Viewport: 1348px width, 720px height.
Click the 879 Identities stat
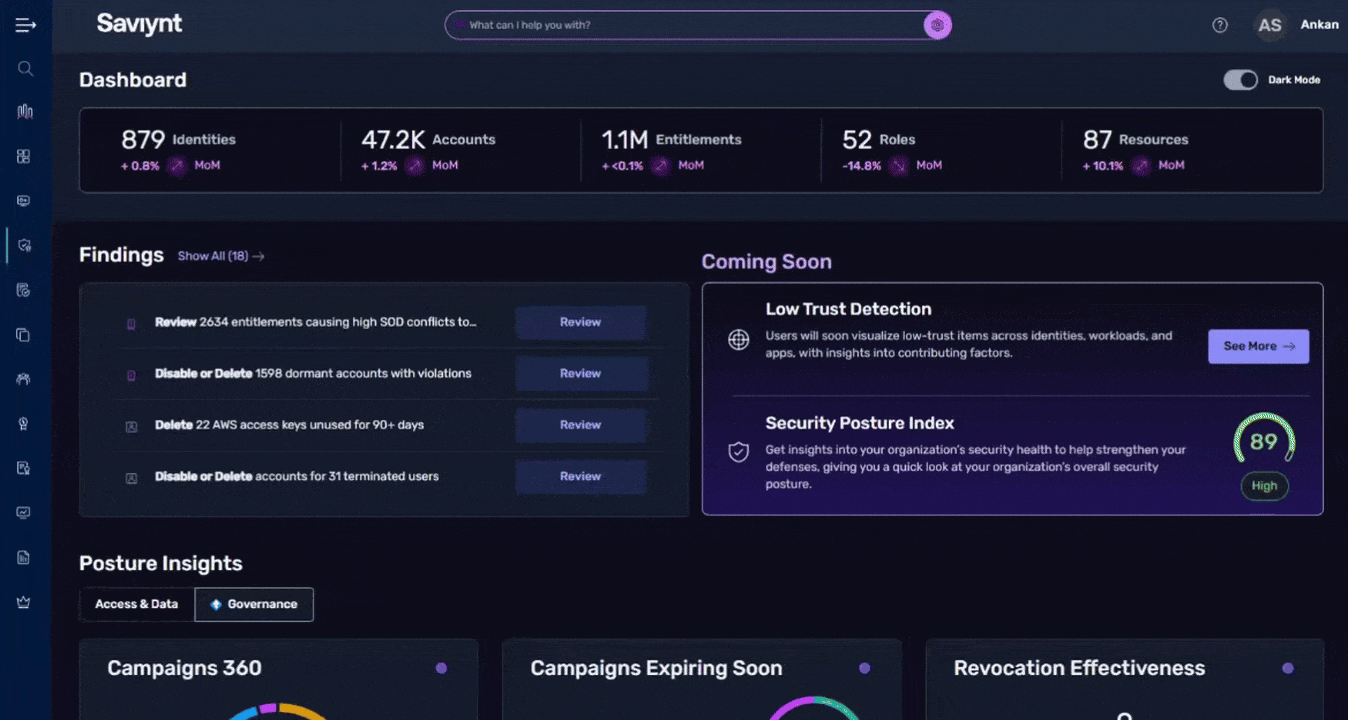click(x=178, y=140)
